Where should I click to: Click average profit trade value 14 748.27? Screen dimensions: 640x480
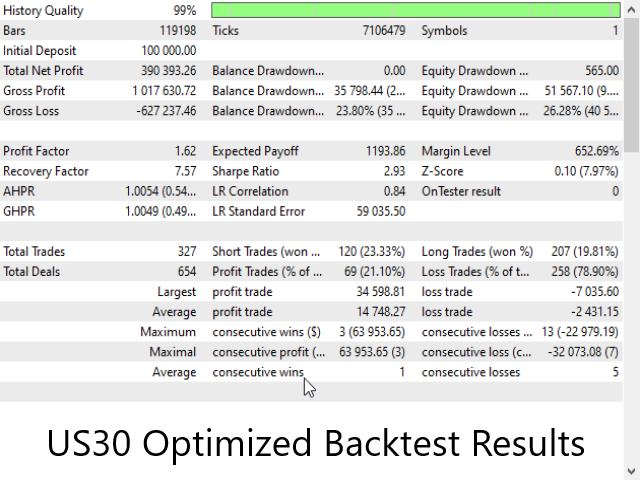380,312
